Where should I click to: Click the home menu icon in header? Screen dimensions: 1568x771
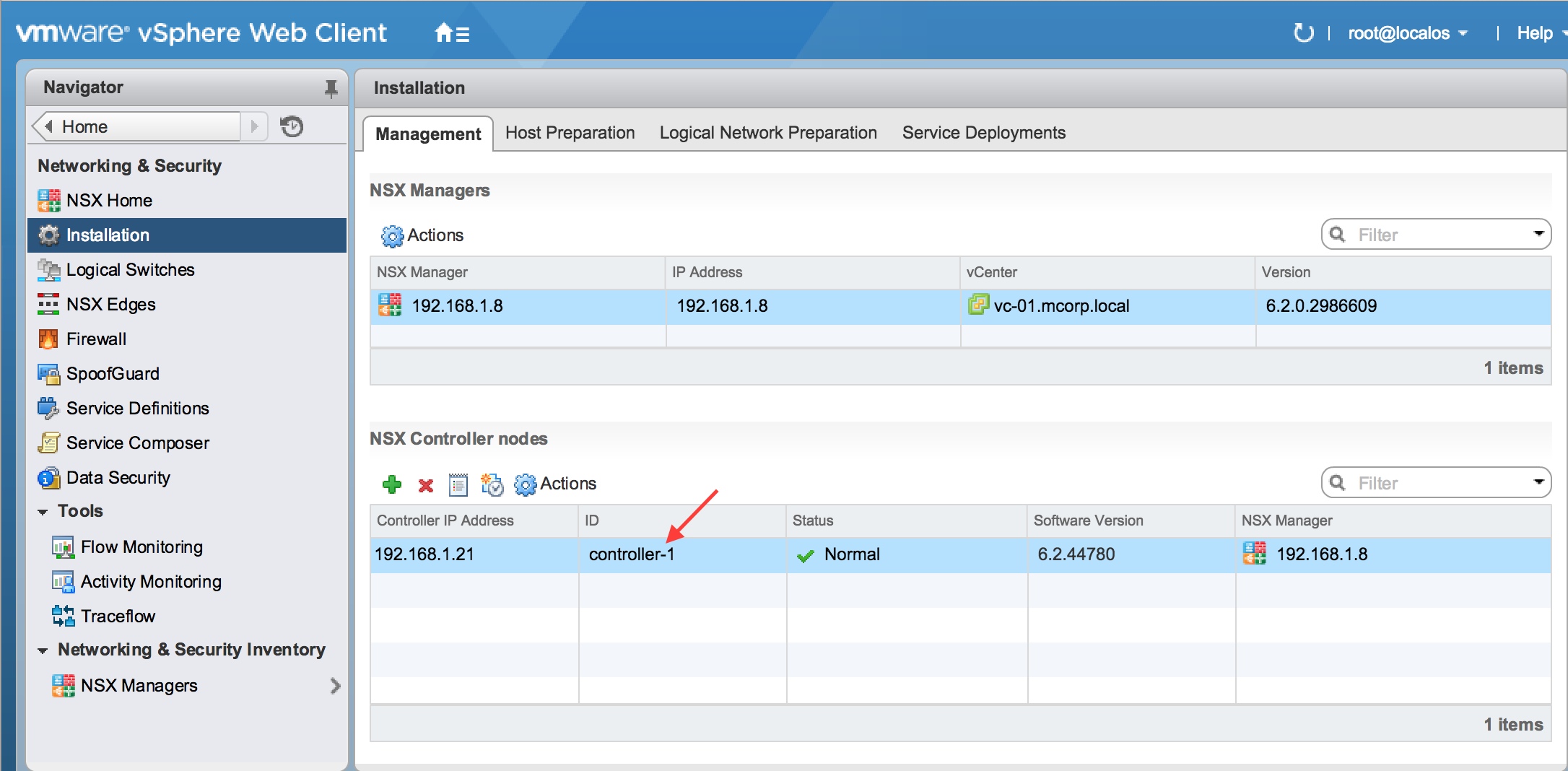(452, 33)
